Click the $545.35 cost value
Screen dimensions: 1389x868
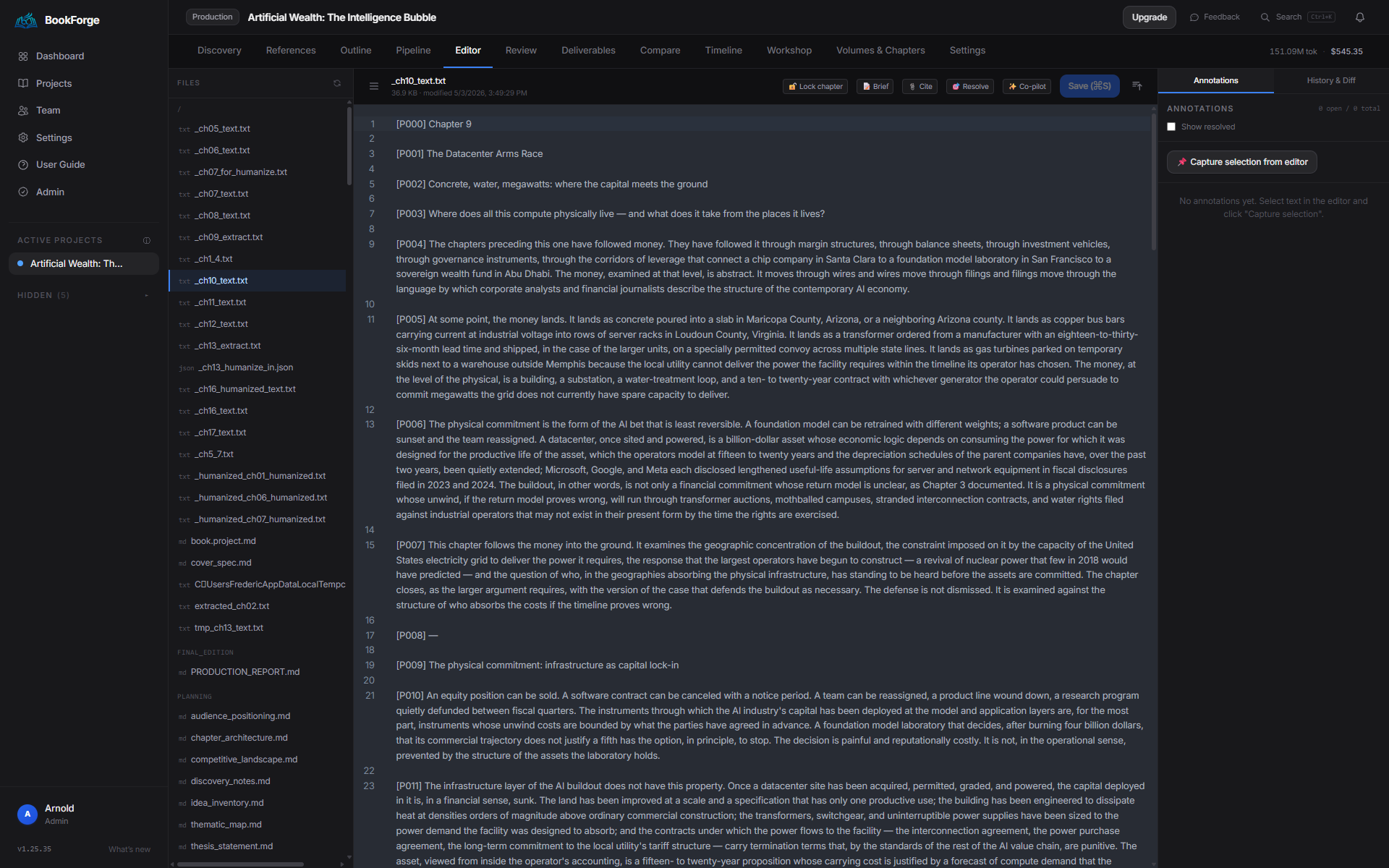1346,52
